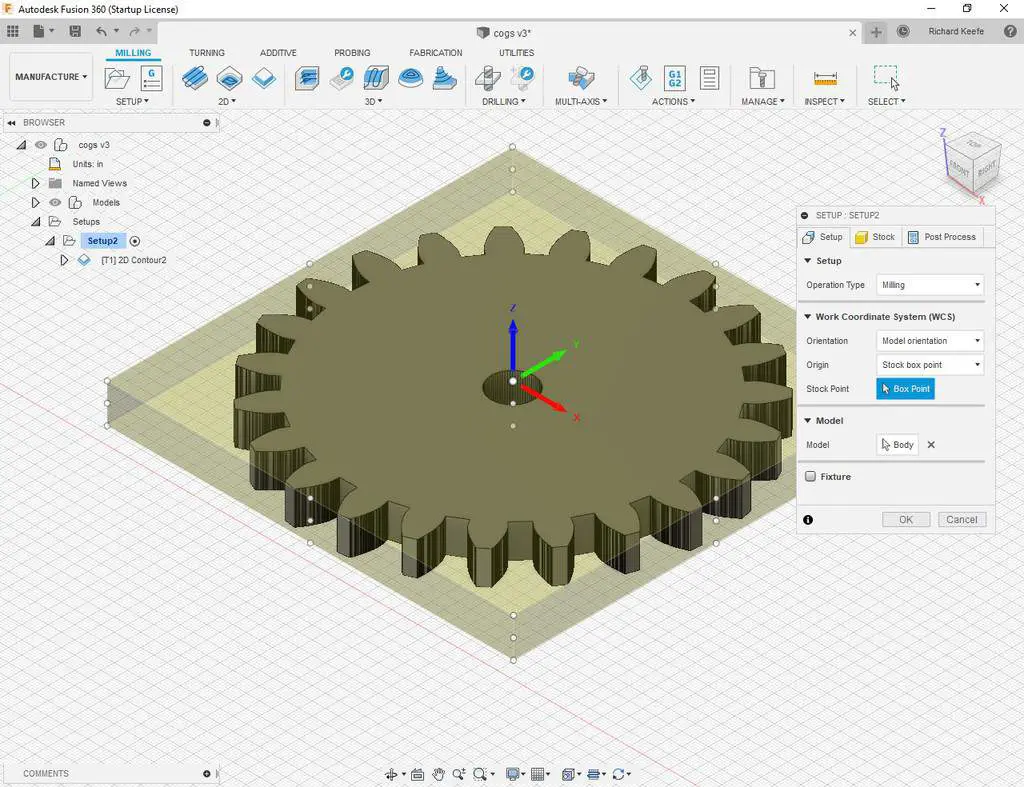Image resolution: width=1024 pixels, height=787 pixels.
Task: Open the Operation Type dropdown
Action: (x=929, y=285)
